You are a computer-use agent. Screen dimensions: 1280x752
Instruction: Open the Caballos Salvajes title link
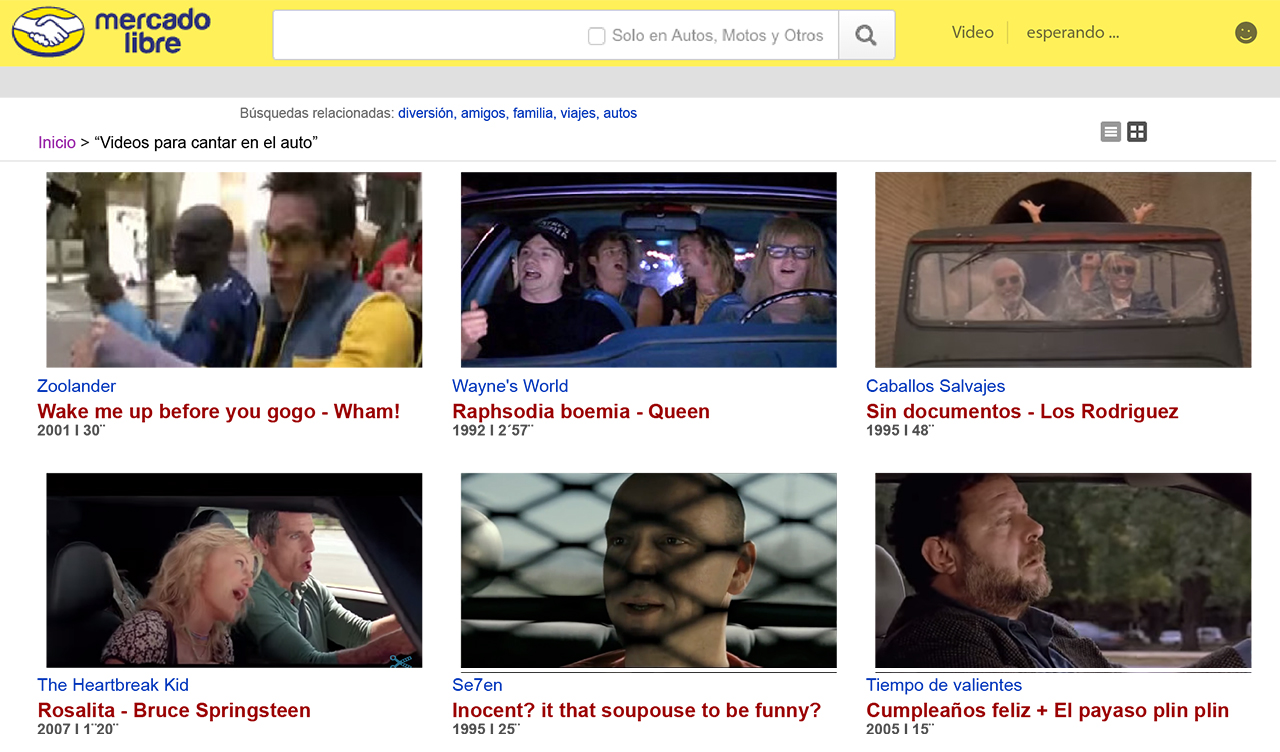tap(935, 386)
